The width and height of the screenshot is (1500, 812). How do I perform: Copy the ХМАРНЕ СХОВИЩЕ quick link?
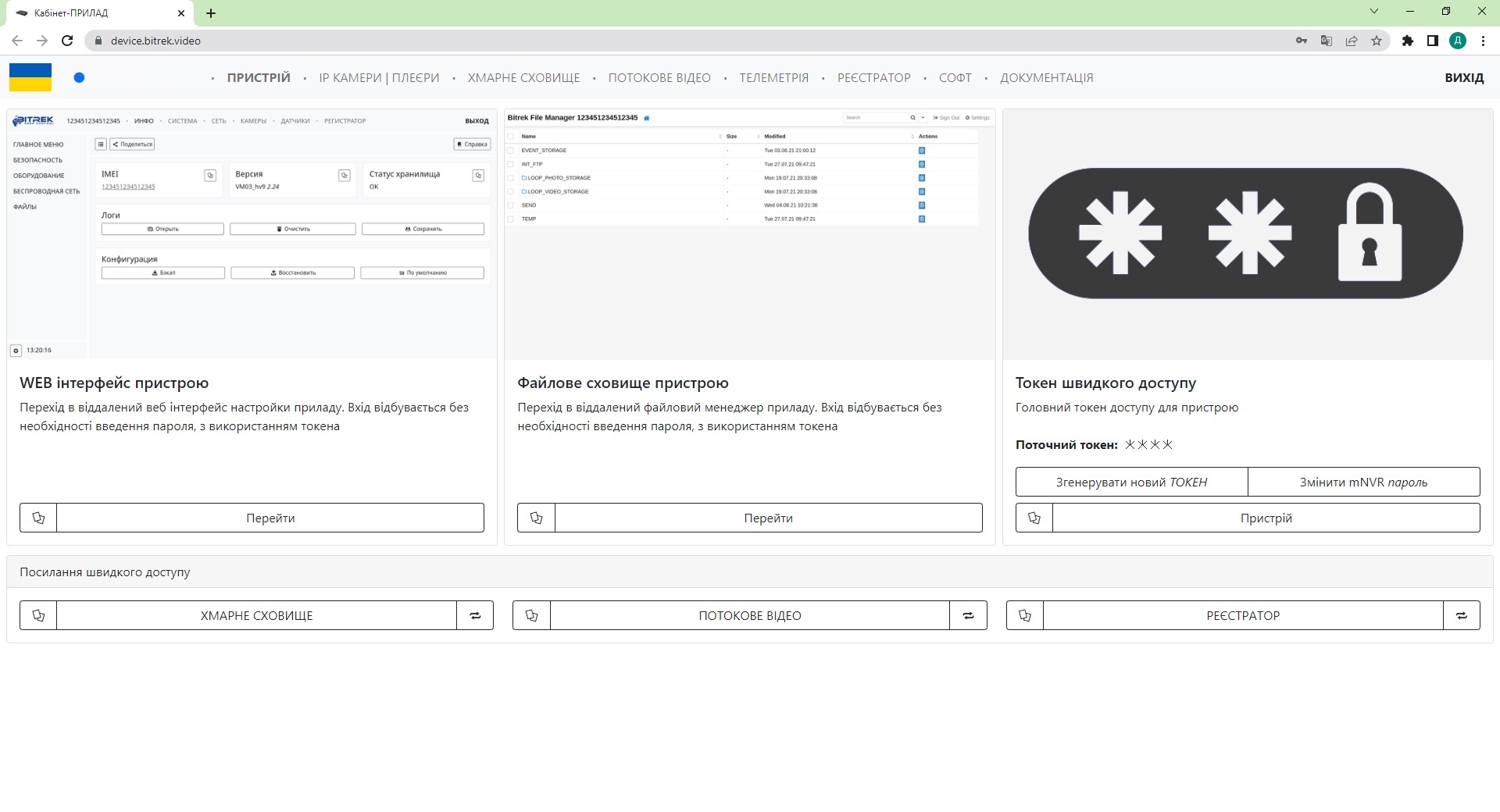[x=38, y=615]
